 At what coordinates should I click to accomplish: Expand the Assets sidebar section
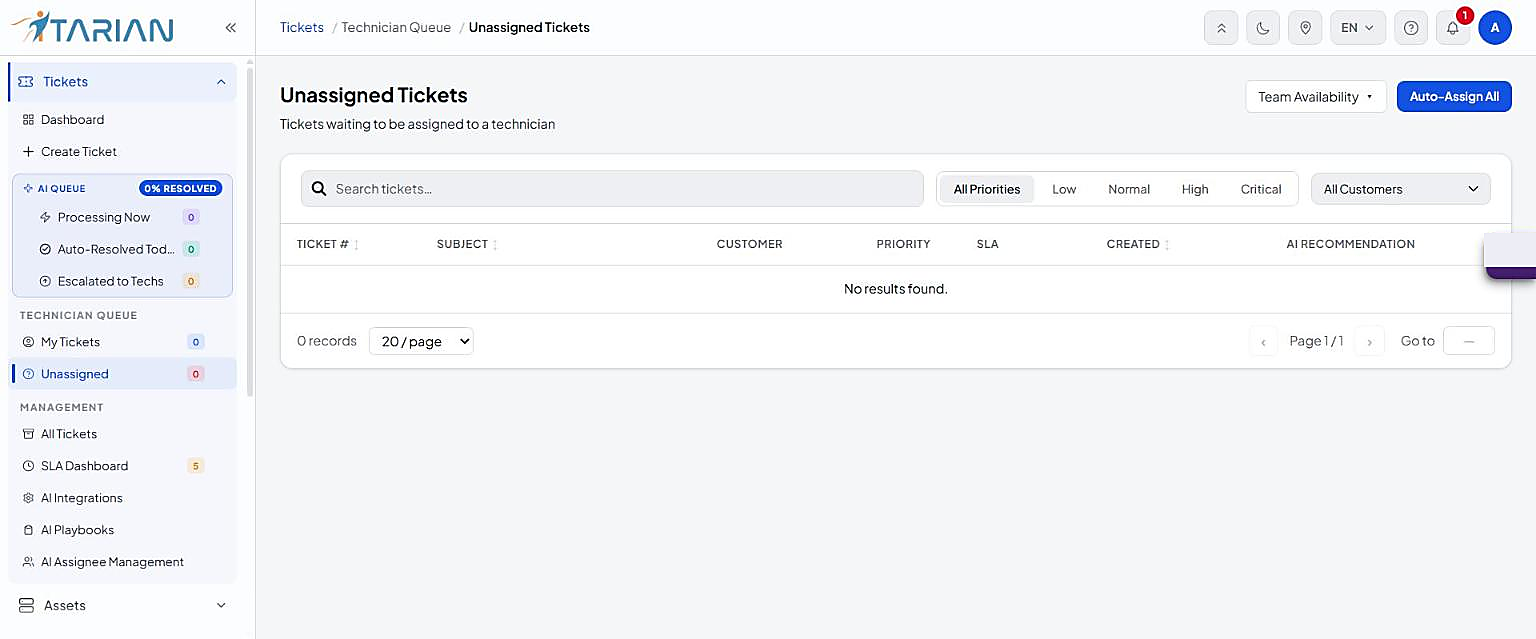[122, 606]
